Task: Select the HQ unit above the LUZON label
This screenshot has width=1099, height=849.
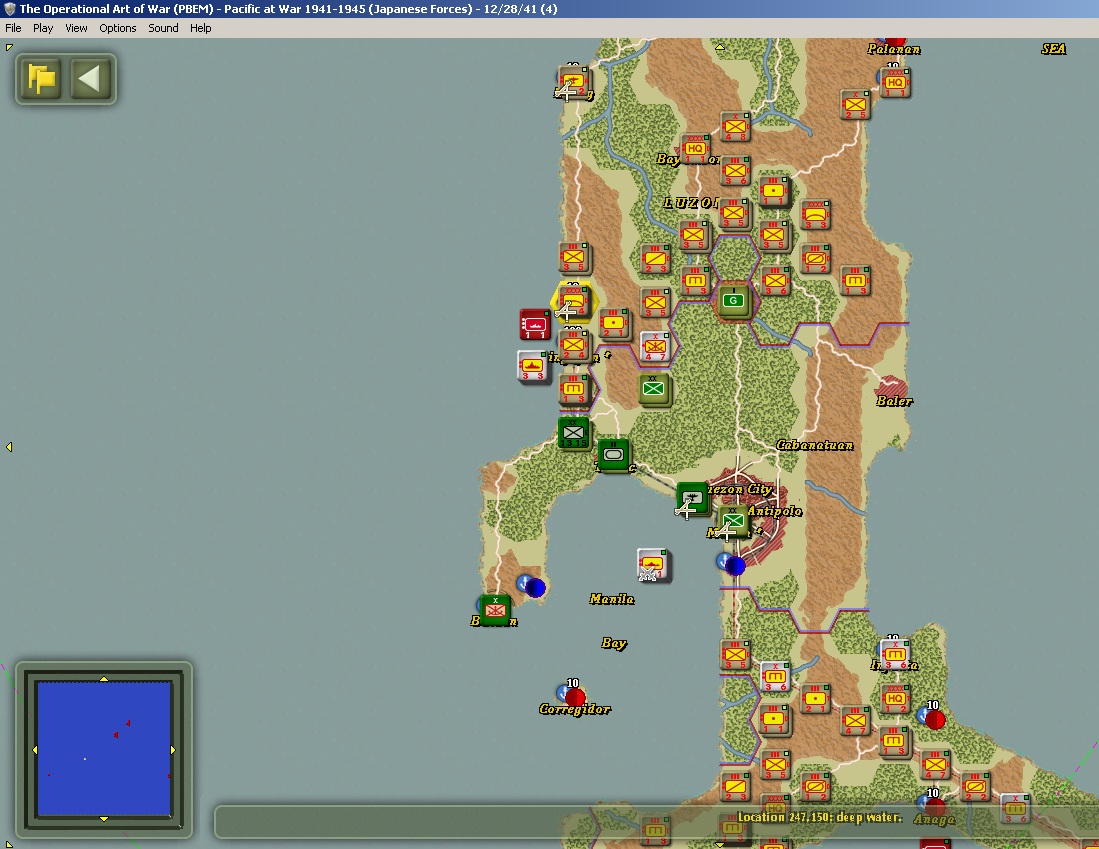Action: tap(695, 148)
